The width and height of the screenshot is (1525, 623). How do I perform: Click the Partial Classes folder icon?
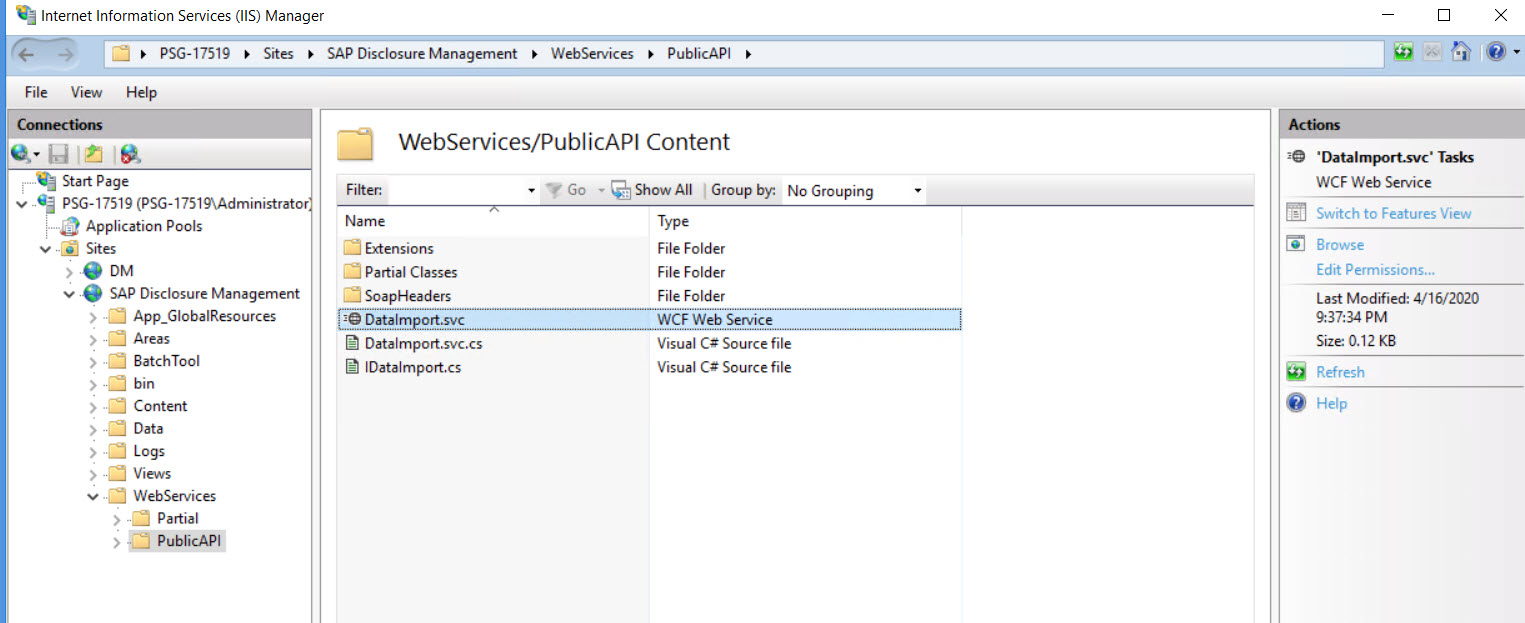tap(351, 272)
